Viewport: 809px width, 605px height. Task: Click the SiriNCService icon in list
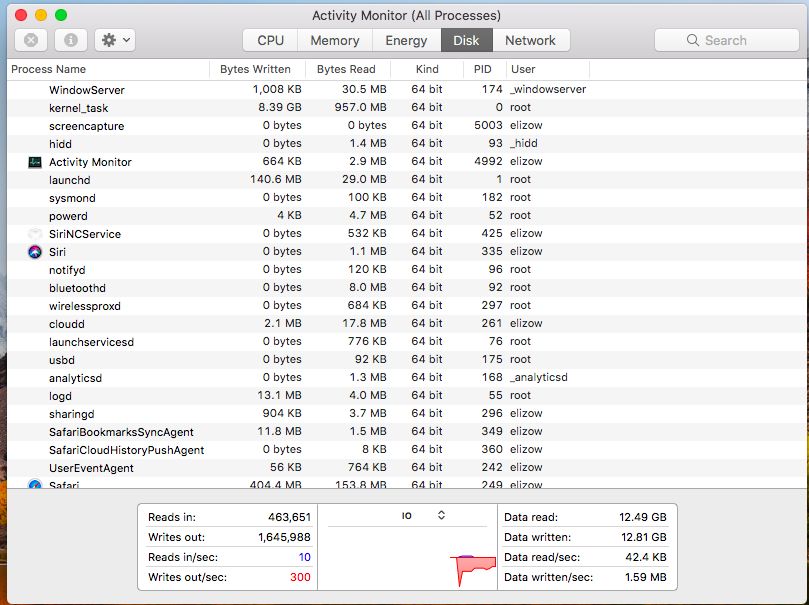35,234
